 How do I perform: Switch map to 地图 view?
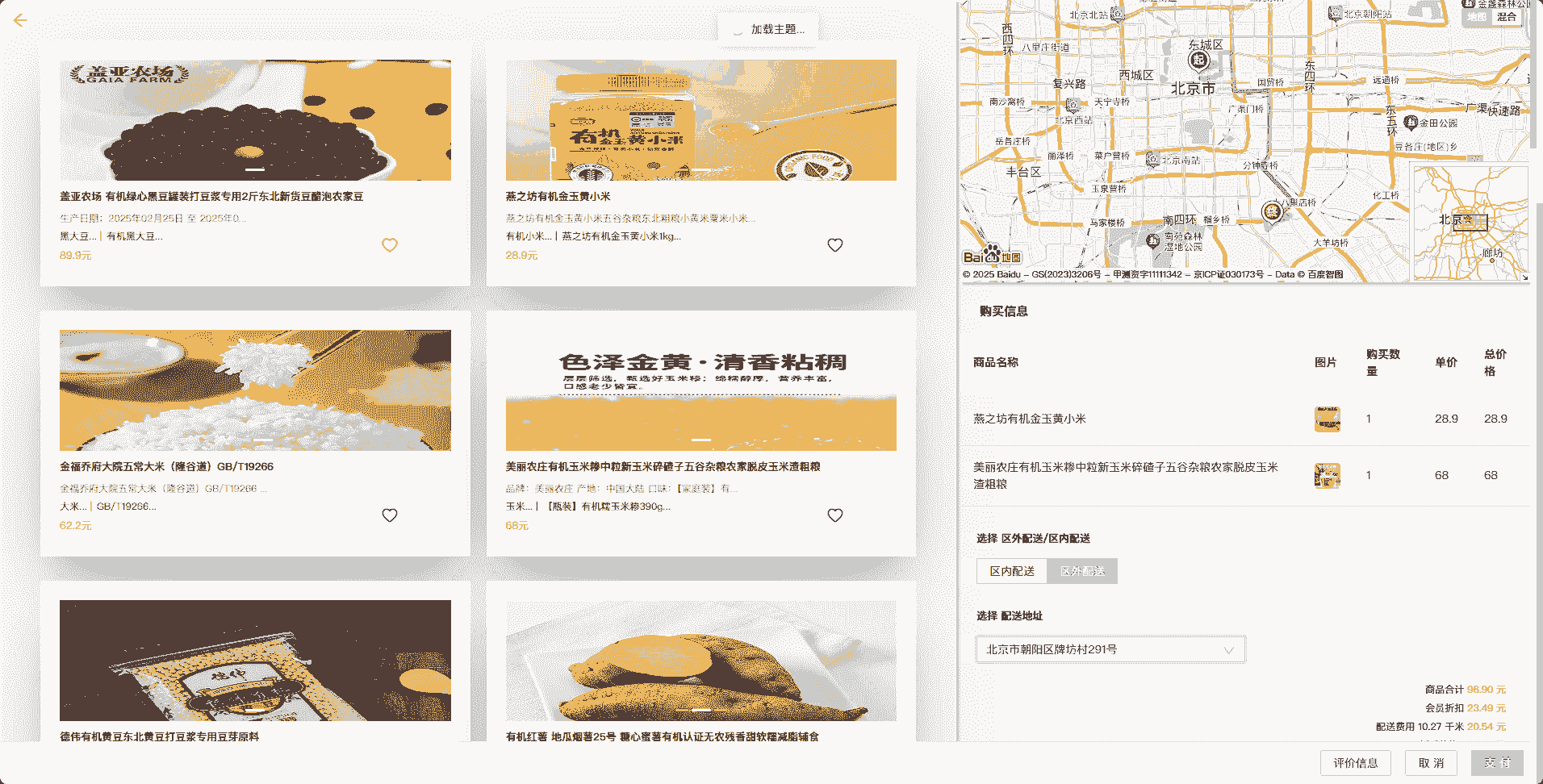point(1477,17)
